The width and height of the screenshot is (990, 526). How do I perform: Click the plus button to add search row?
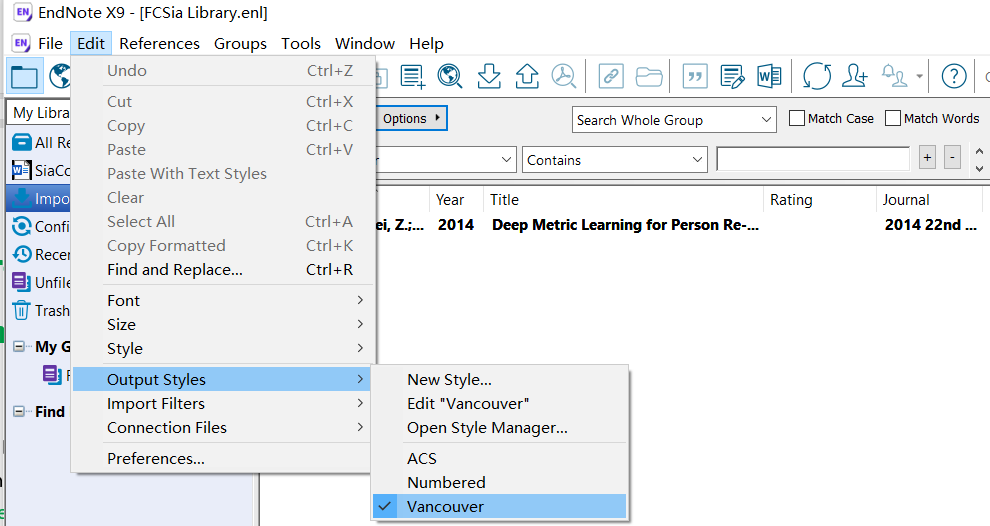click(927, 157)
